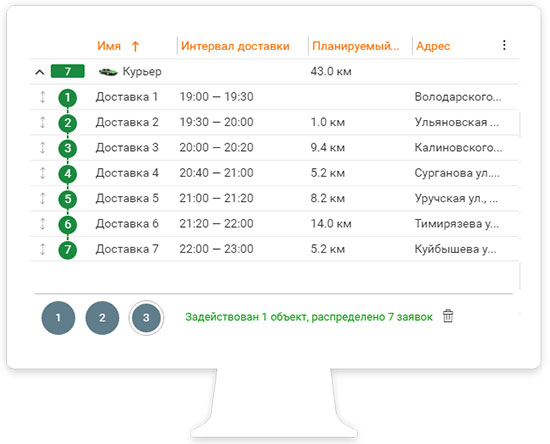This screenshot has width=550, height=444.
Task: Click the drag handle arrows for Доставка 1
Action: [42, 97]
